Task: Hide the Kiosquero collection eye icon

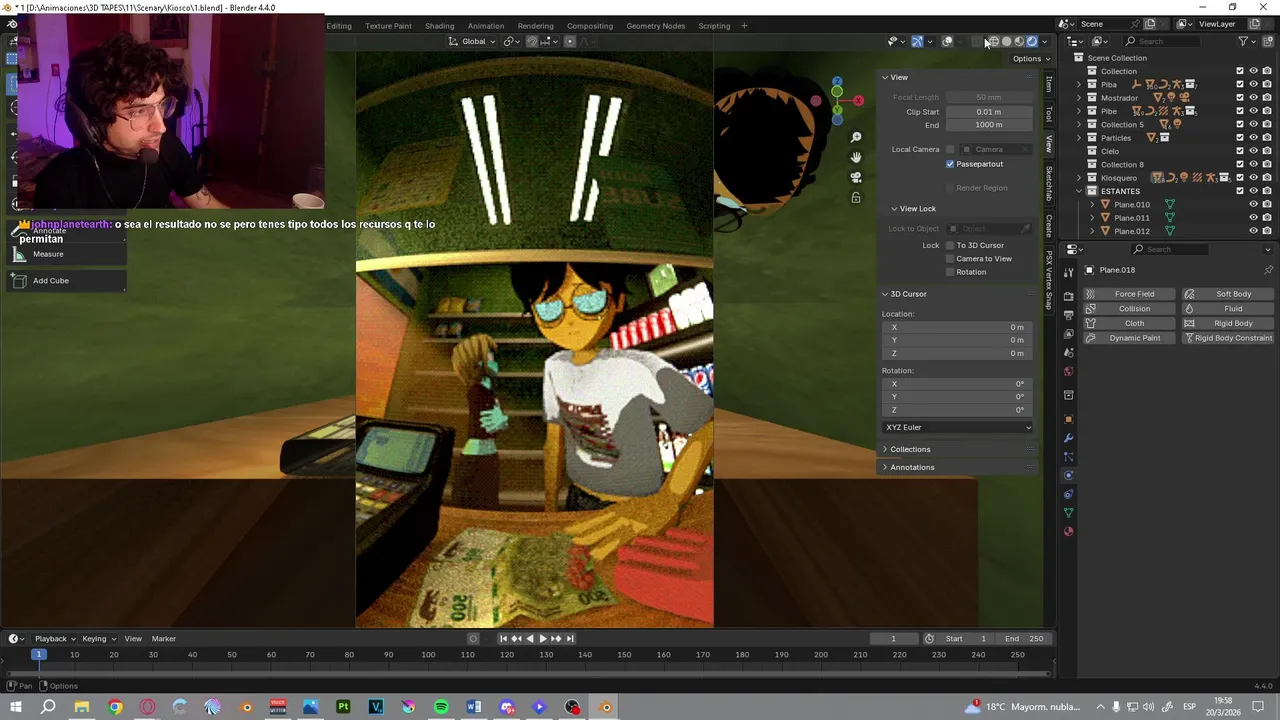Action: 1254,177
